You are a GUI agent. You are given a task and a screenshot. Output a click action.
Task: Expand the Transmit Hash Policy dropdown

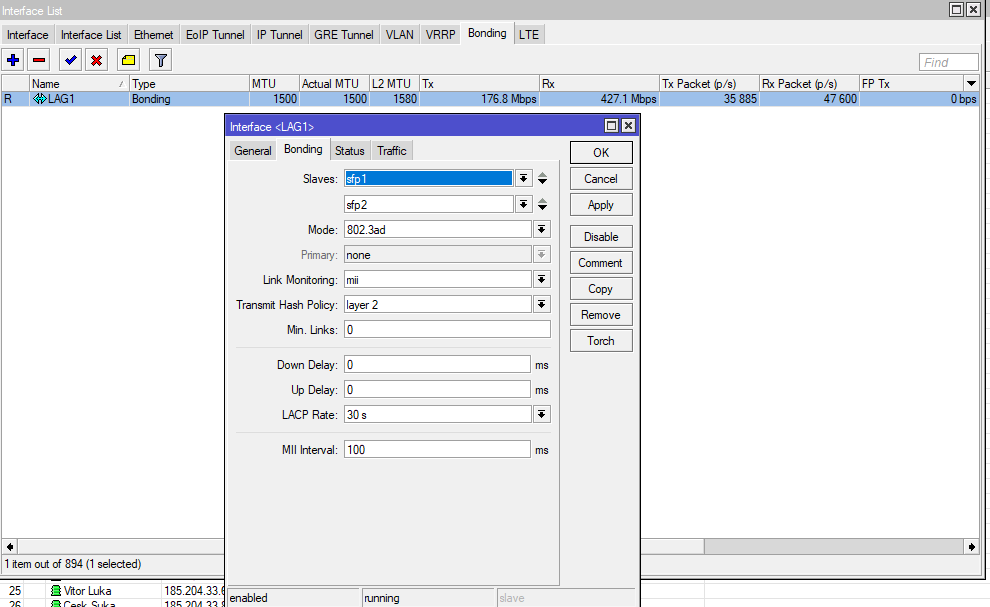pos(542,304)
